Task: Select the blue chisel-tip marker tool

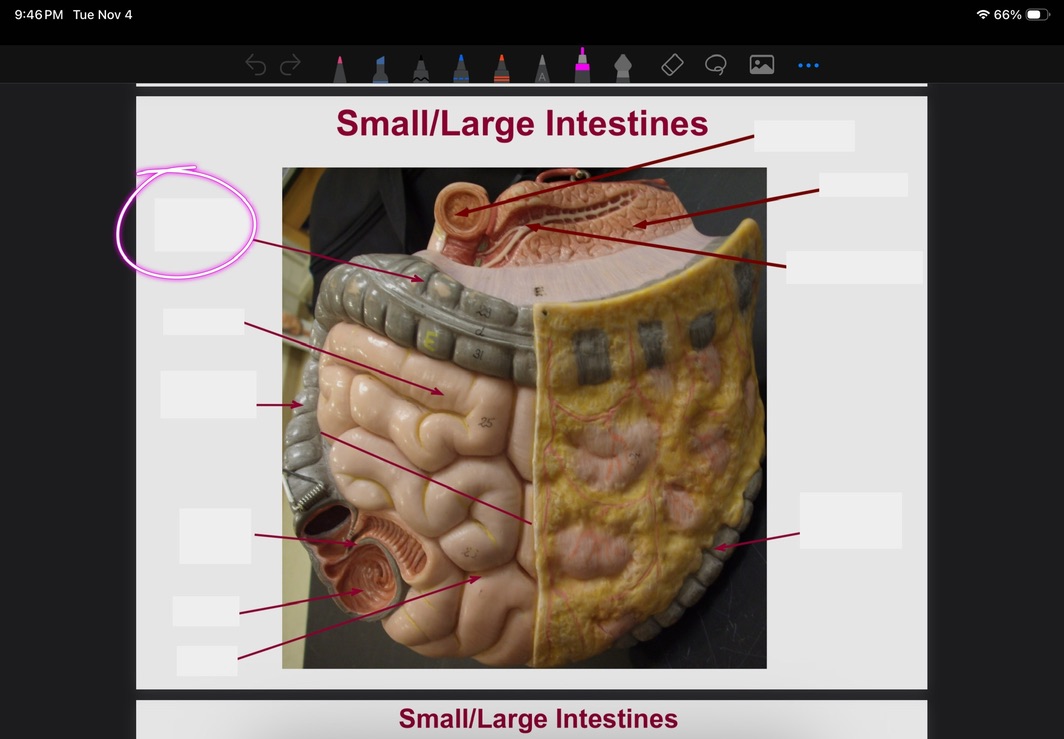Action: tap(380, 68)
